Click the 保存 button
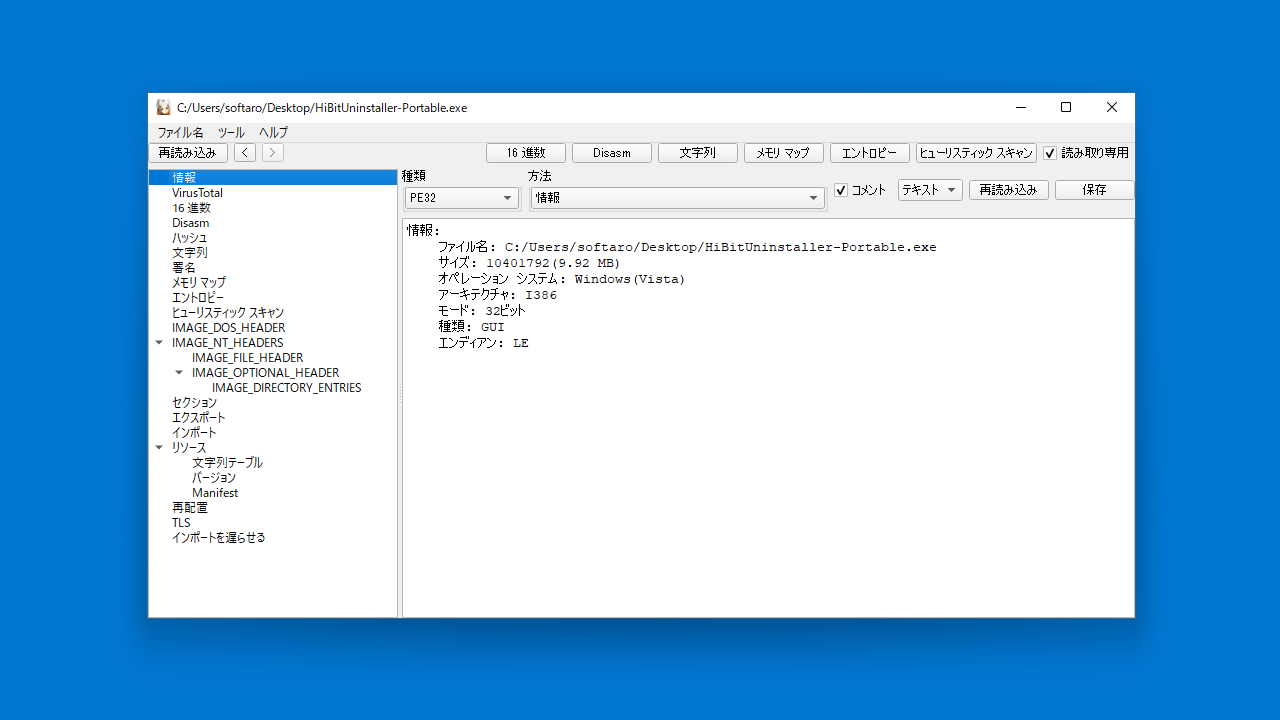Screen dimensions: 1280x720 (1095, 190)
